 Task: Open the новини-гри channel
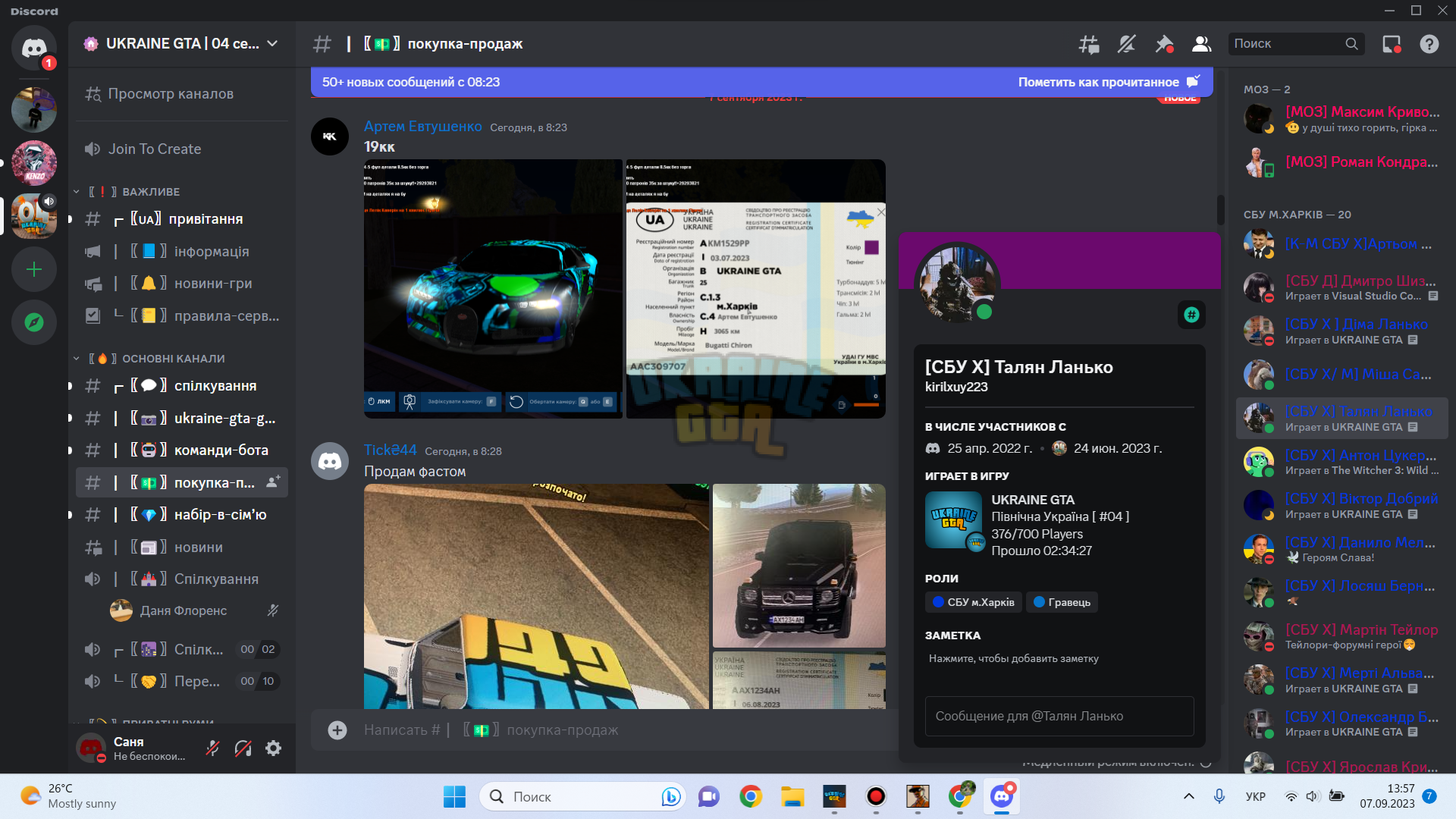pyautogui.click(x=182, y=284)
